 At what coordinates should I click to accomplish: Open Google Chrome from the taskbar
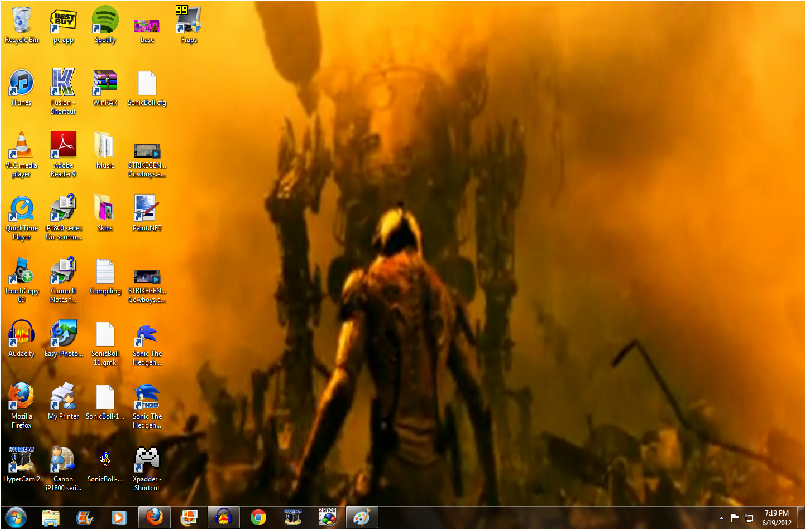tap(258, 518)
